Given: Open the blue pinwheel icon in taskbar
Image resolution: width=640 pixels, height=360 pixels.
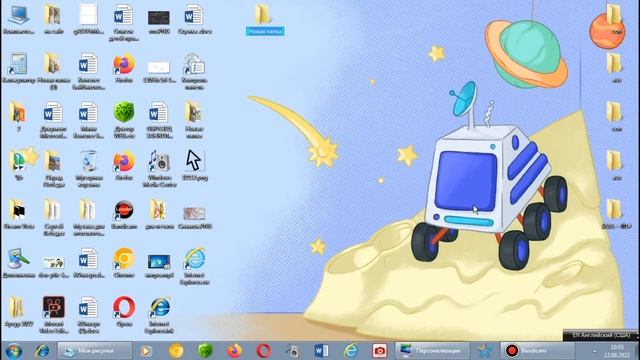Looking at the screenshot, I should pyautogui.click(x=484, y=351).
